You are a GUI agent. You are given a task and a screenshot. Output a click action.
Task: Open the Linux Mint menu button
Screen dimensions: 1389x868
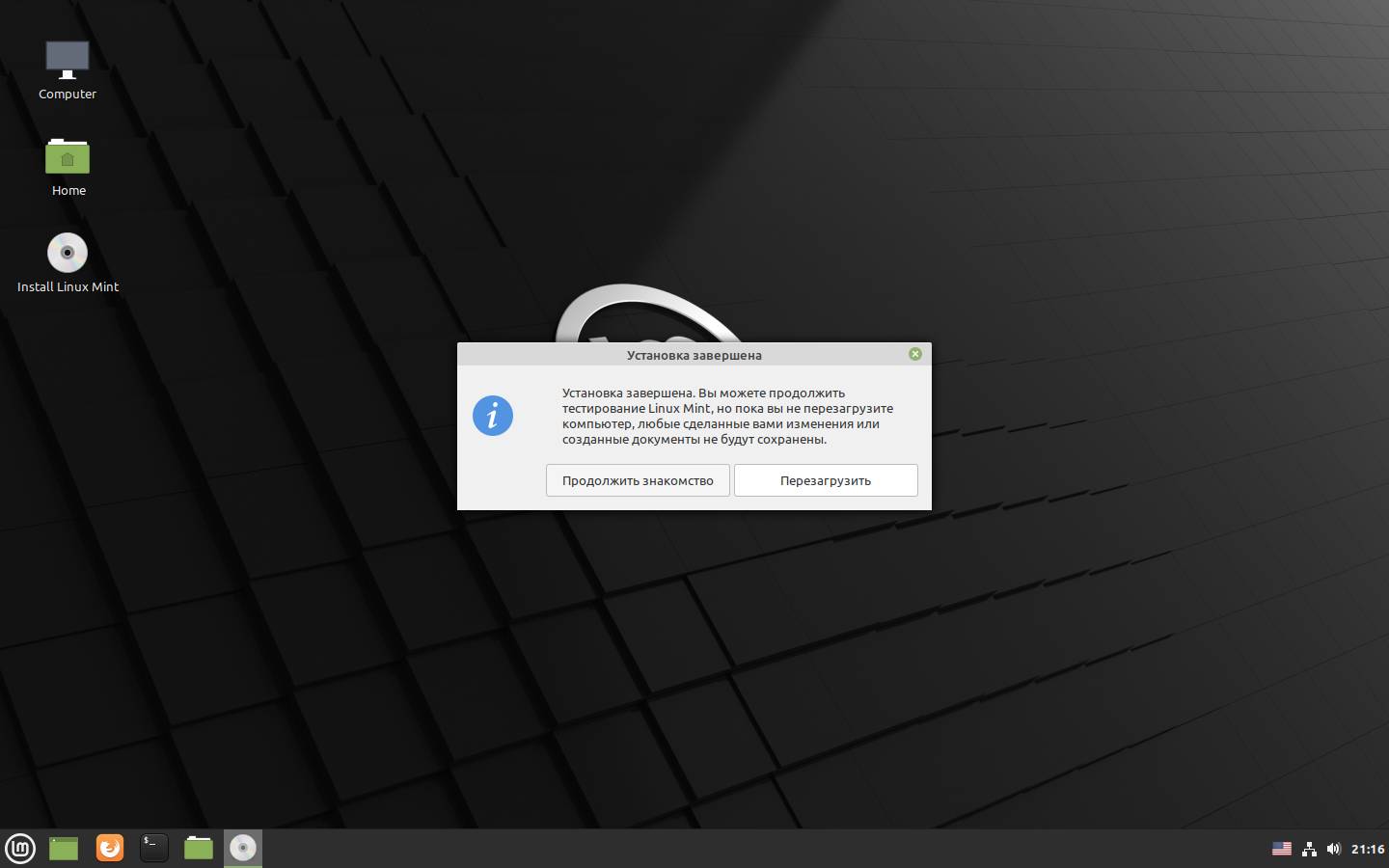[20, 848]
